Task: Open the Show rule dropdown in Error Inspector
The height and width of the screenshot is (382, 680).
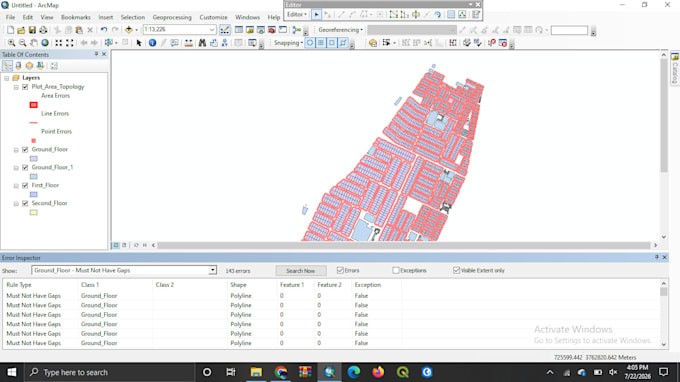Action: (212, 270)
